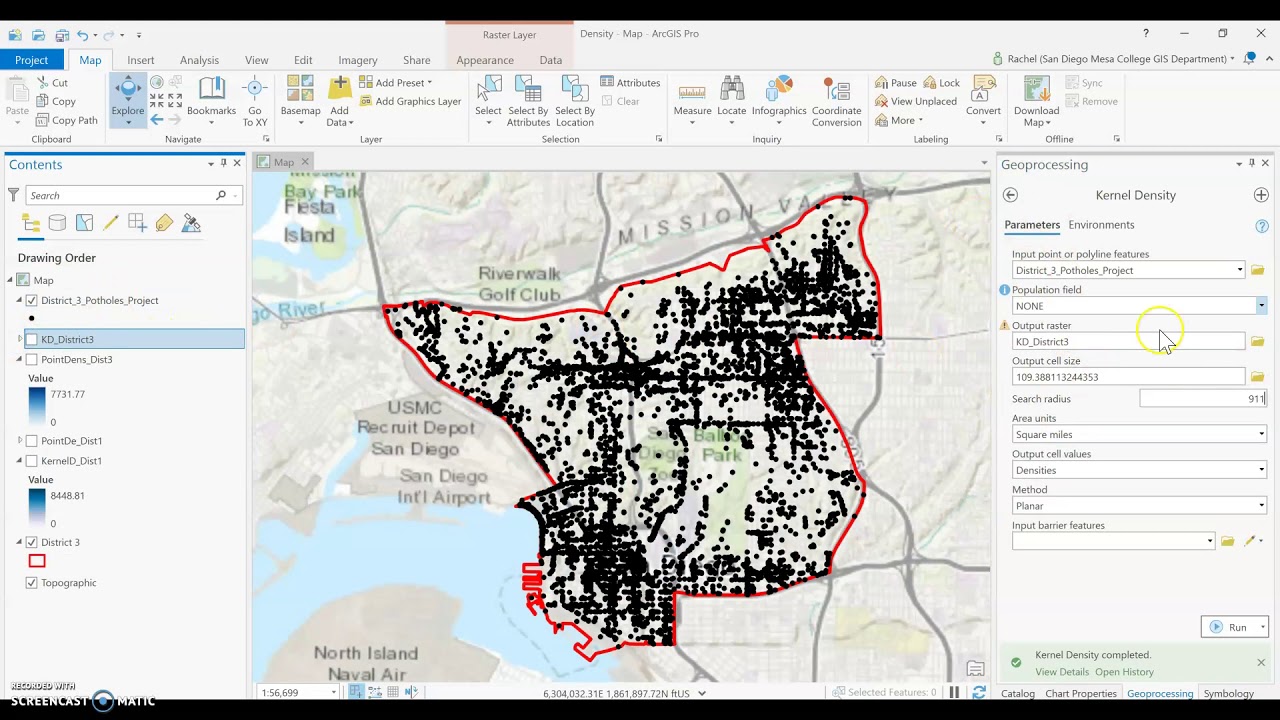Screen dimensions: 1280x720
Task: Collapse the Map tree node
Action: pos(11,280)
